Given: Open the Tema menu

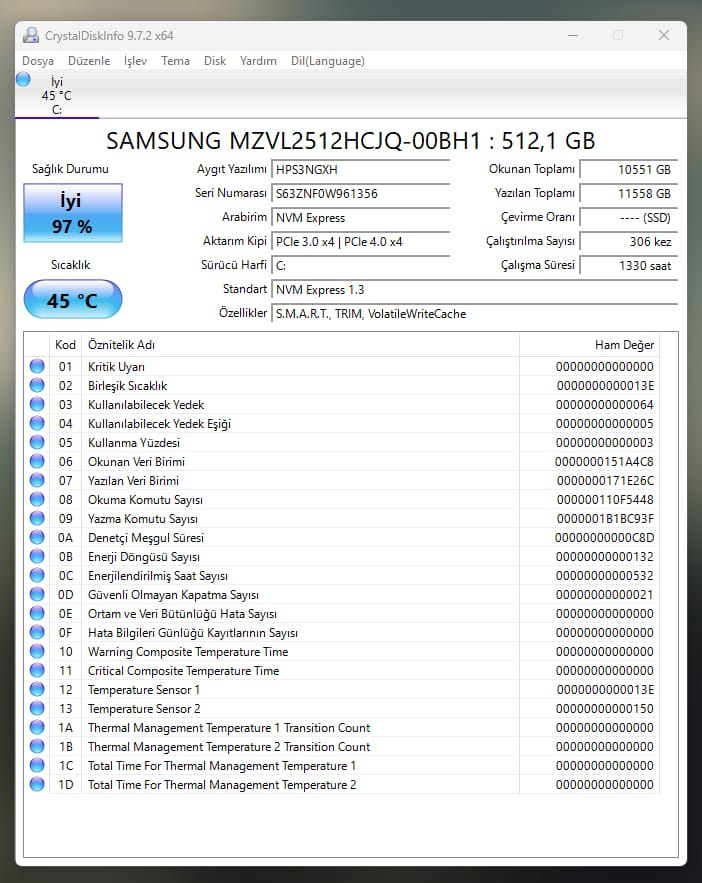Looking at the screenshot, I should tap(175, 61).
